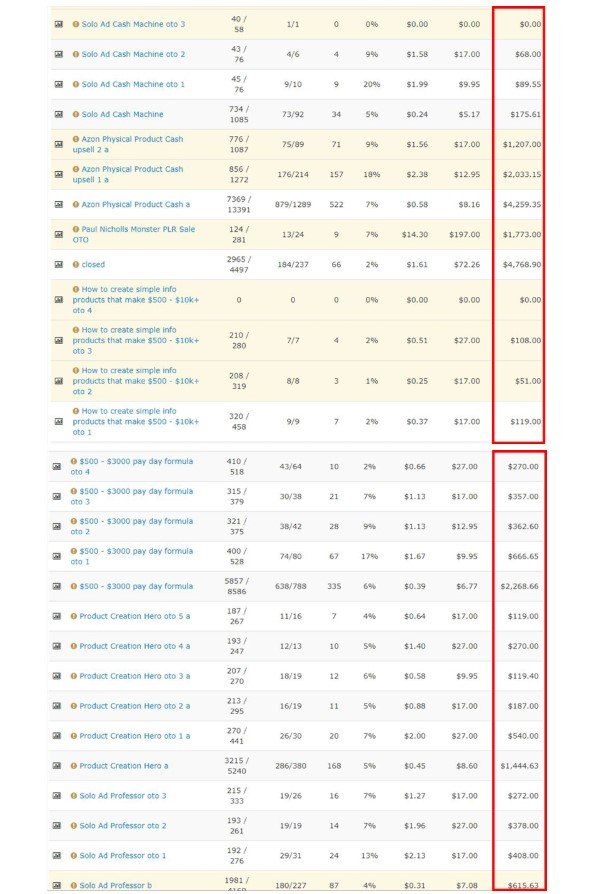
Task: Select the 638/788 cell
Action: coord(291,586)
